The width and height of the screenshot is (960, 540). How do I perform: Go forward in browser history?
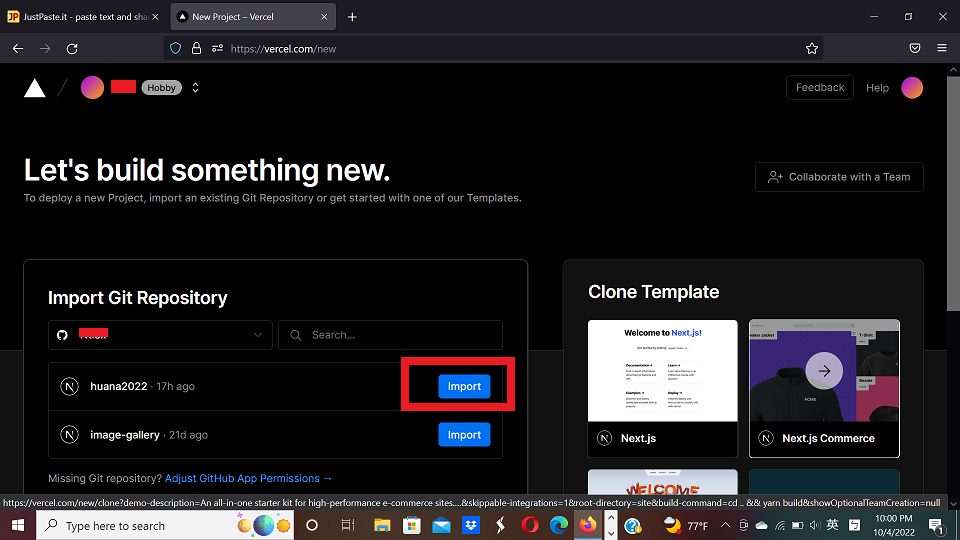pos(45,48)
